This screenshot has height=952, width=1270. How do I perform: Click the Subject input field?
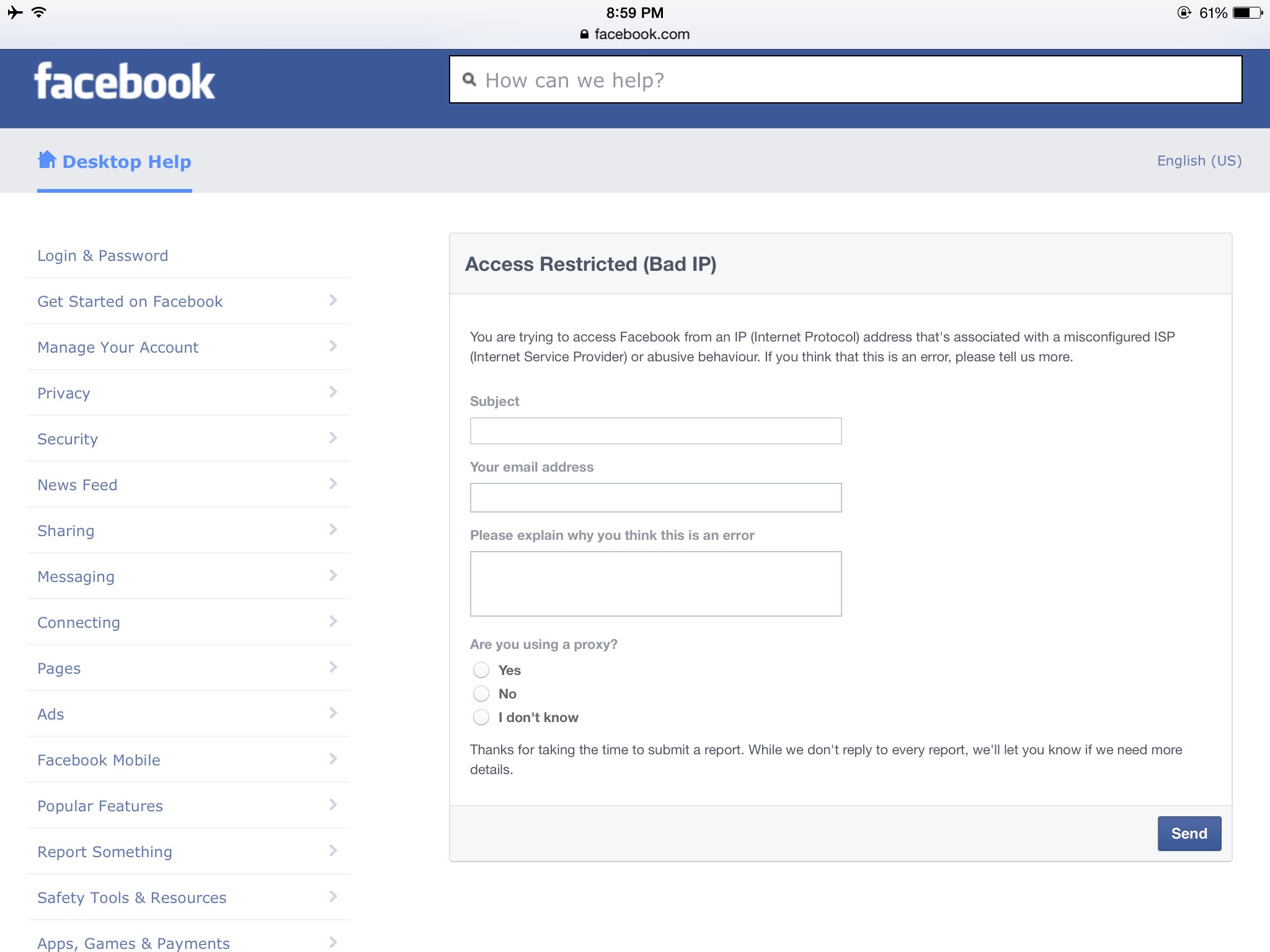(655, 431)
